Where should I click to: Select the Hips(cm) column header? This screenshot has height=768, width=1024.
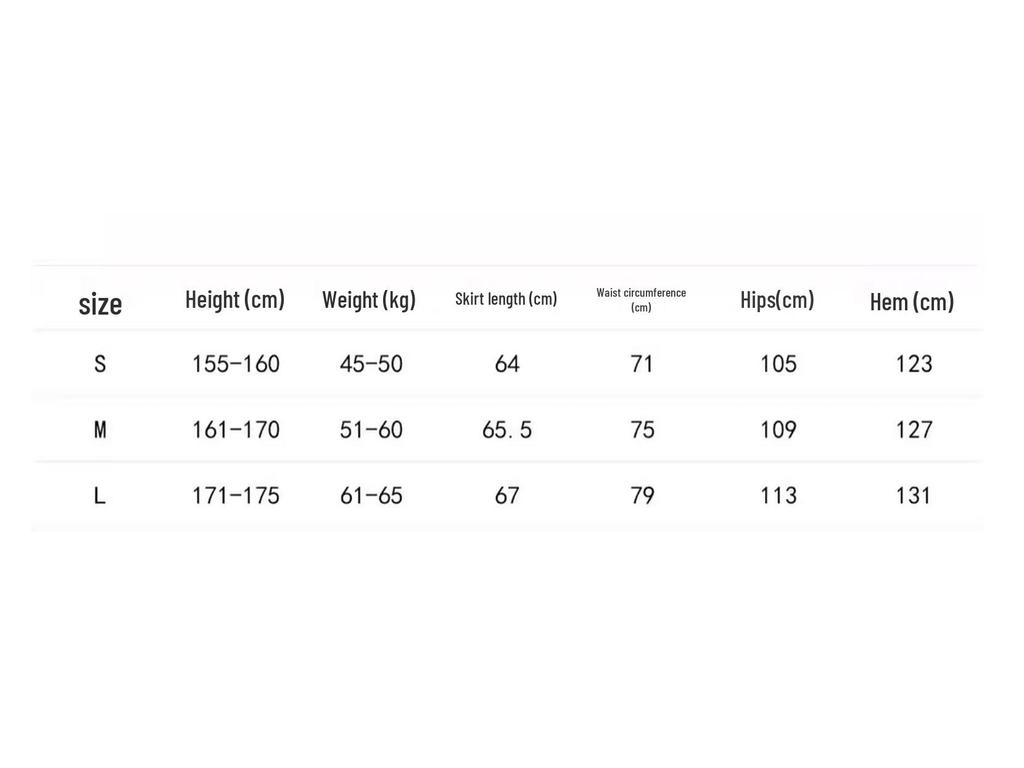[x=777, y=300]
